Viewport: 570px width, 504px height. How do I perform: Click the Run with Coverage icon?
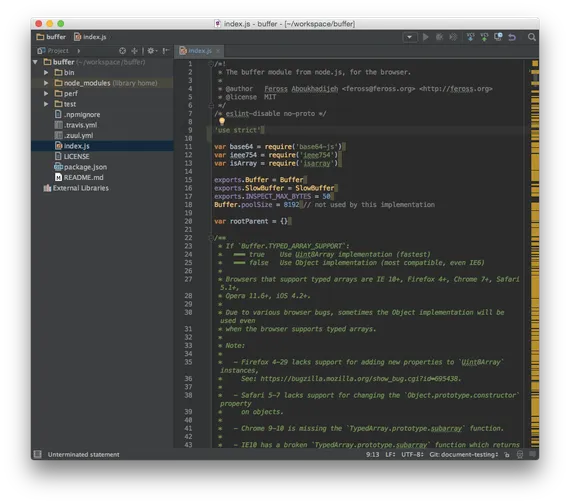(453, 37)
